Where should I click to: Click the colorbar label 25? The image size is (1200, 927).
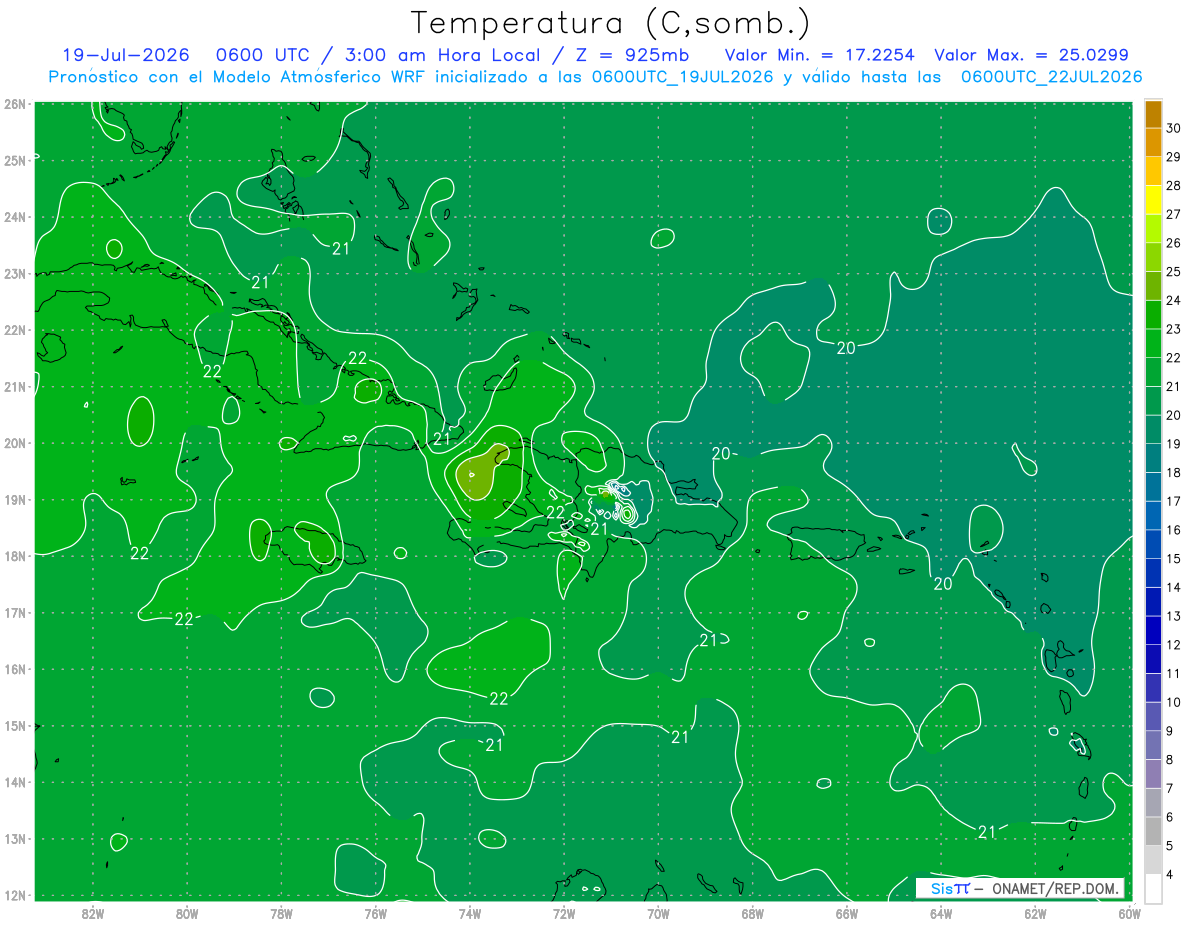pyautogui.click(x=1173, y=271)
